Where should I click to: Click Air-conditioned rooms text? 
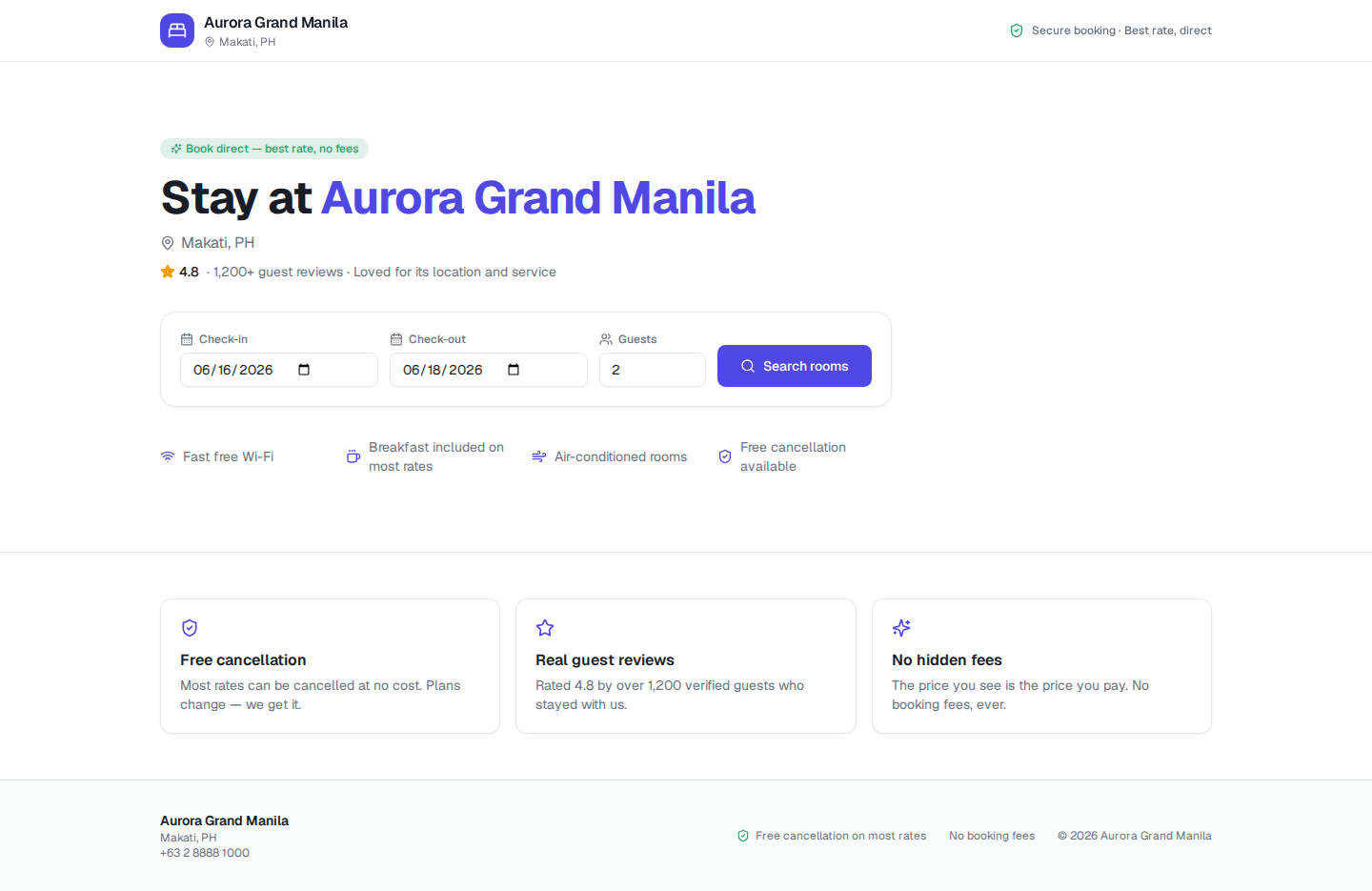click(x=621, y=456)
